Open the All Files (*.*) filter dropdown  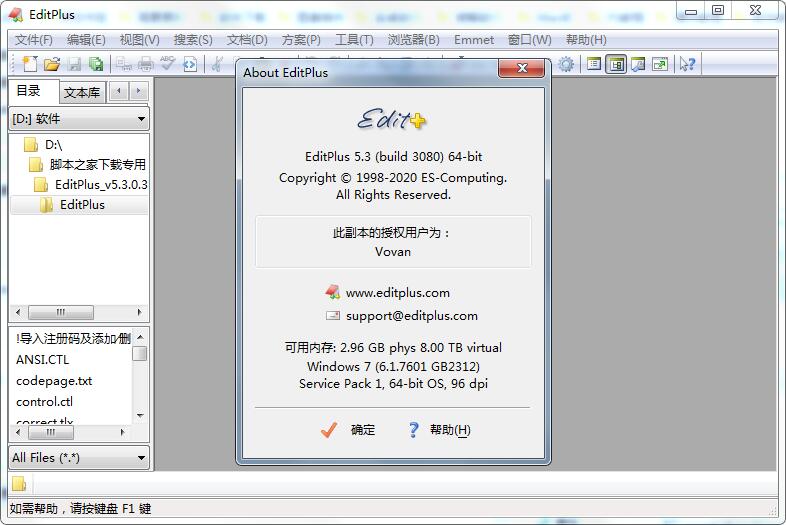(x=79, y=457)
